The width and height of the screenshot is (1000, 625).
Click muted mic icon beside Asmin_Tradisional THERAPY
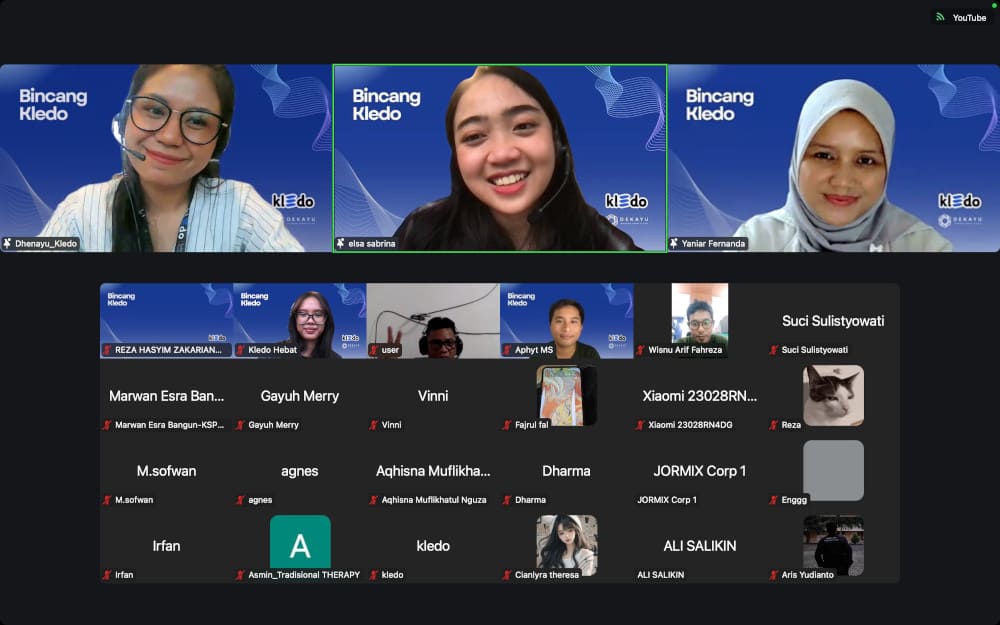click(x=240, y=575)
